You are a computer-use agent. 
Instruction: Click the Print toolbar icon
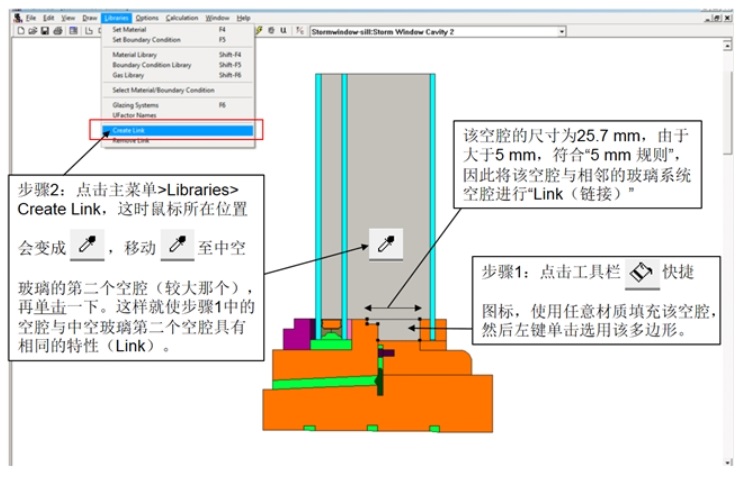pos(58,31)
